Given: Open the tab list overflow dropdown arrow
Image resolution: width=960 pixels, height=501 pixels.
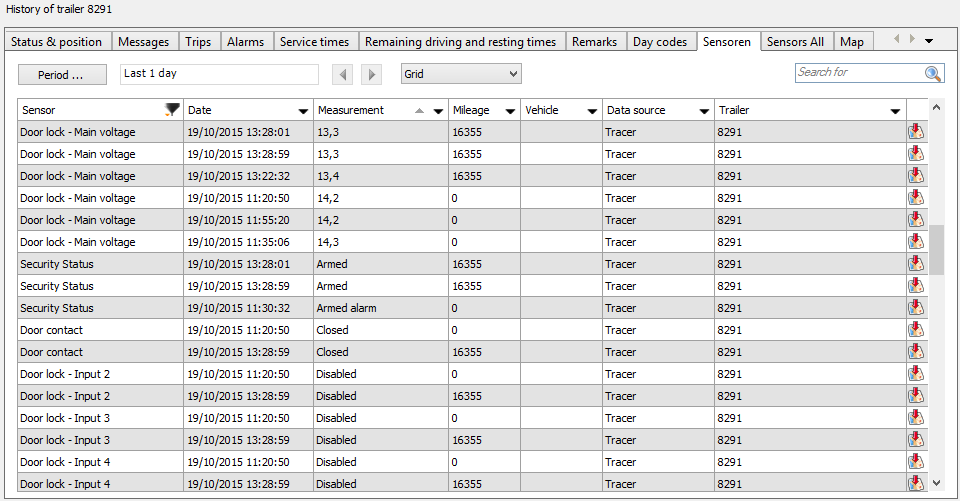Looking at the screenshot, I should coord(929,41).
